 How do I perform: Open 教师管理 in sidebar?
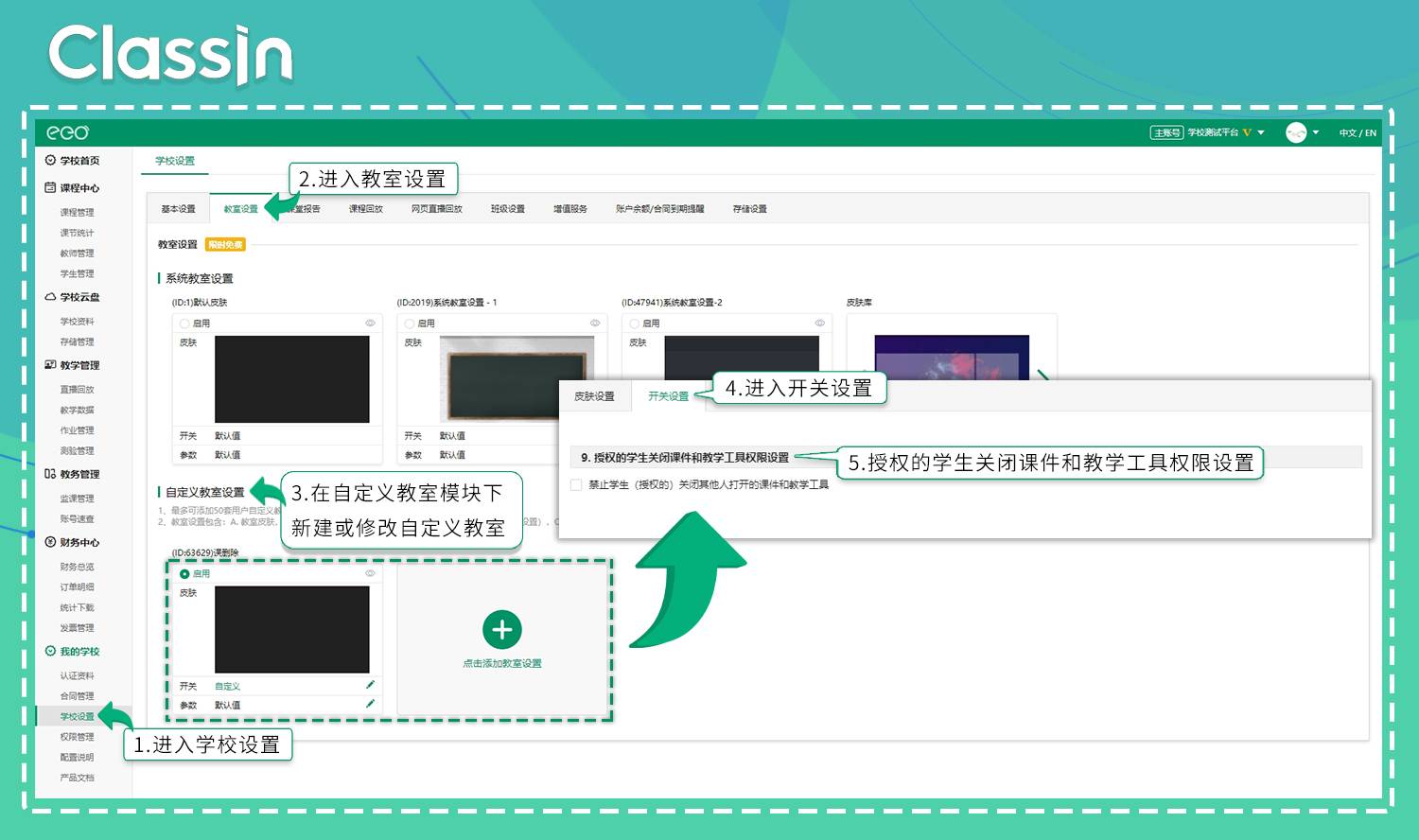[x=78, y=254]
